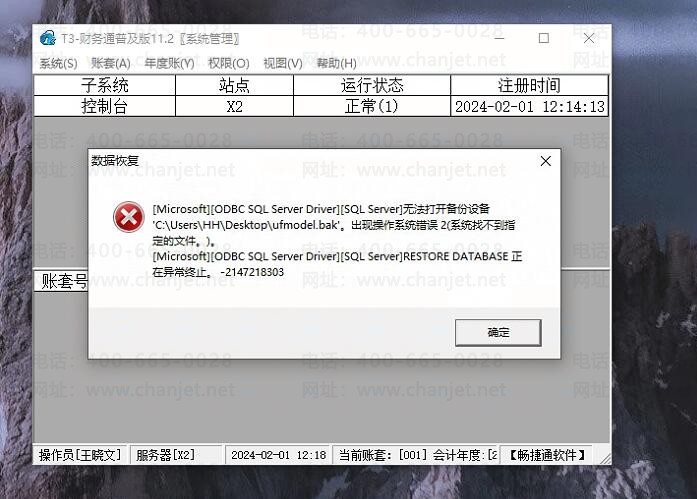Select the 注册时间 column header

coord(529,85)
